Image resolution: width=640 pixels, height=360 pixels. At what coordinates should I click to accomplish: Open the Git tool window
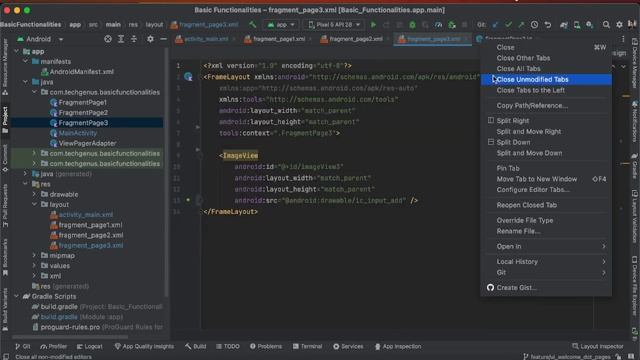coord(22,346)
